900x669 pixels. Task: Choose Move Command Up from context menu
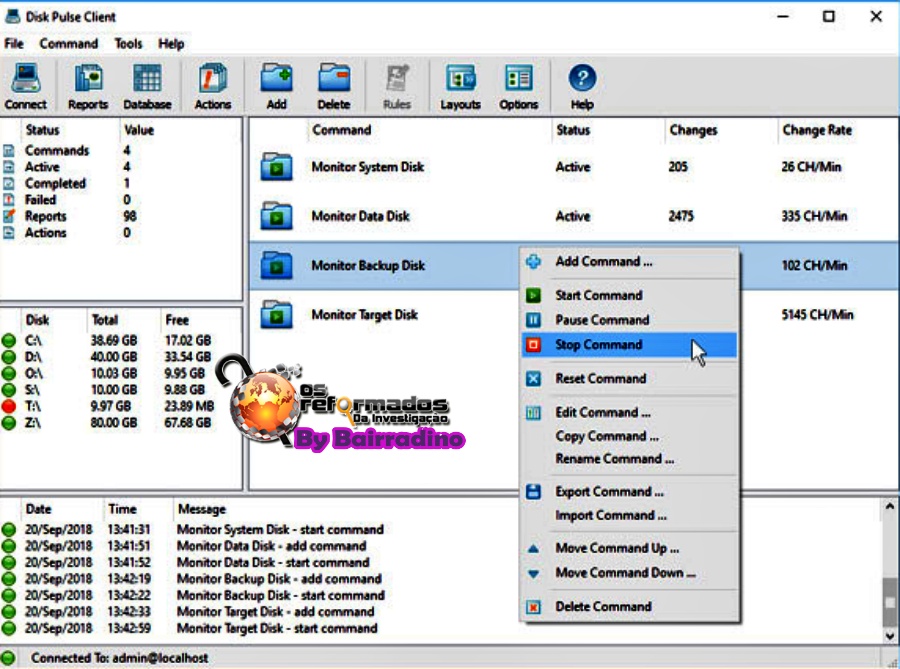(x=629, y=549)
